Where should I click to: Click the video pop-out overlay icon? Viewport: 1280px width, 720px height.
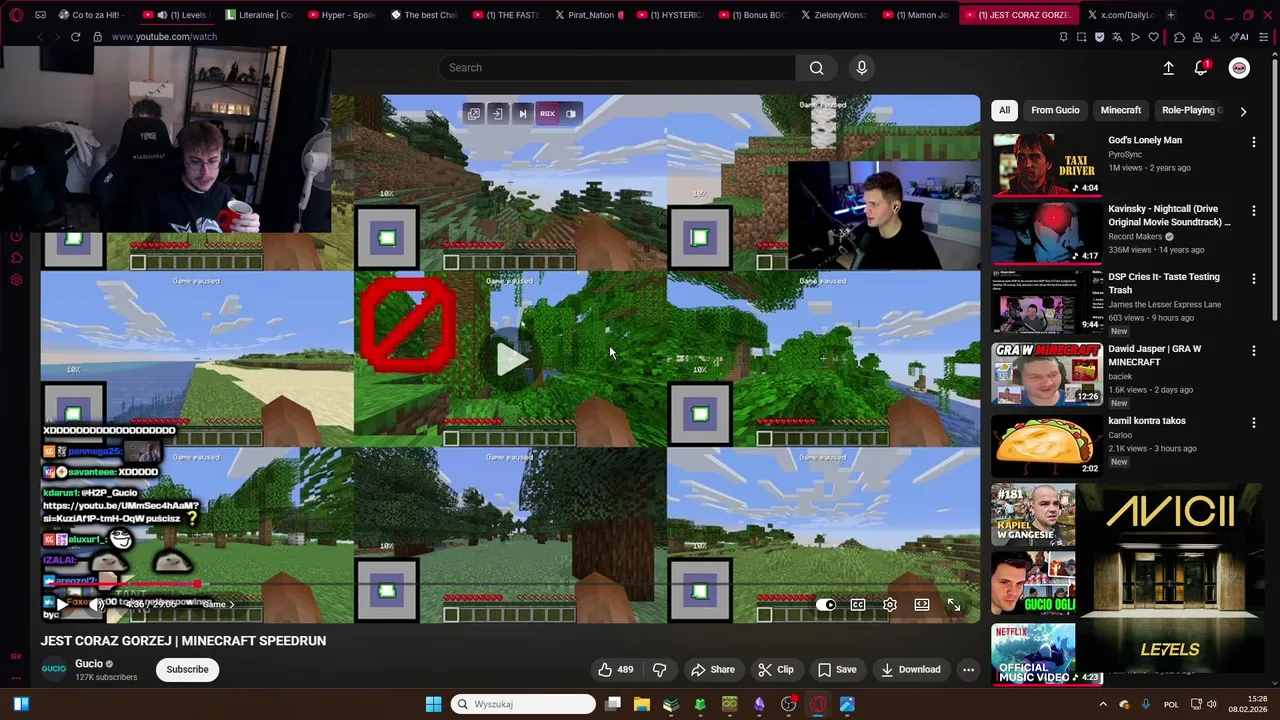pos(474,114)
